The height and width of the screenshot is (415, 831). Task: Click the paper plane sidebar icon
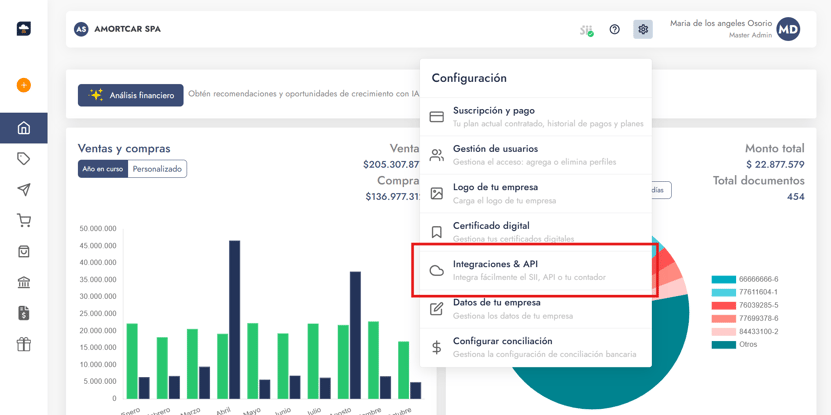[x=23, y=190]
